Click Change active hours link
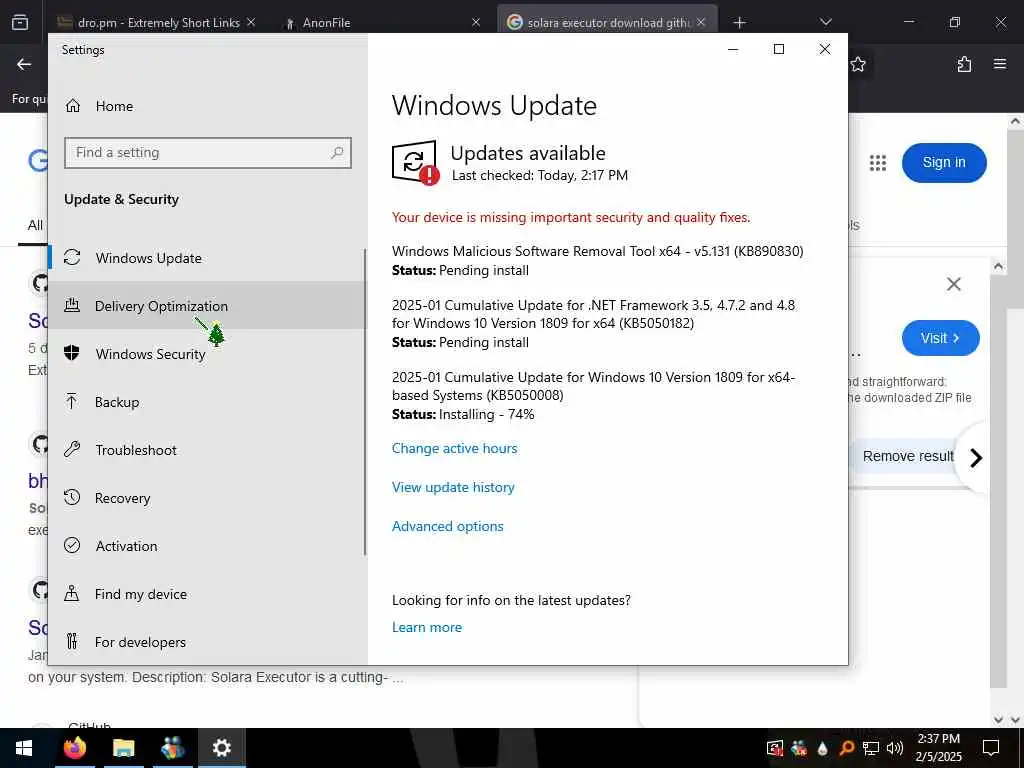Image resolution: width=1024 pixels, height=768 pixels. (x=455, y=448)
